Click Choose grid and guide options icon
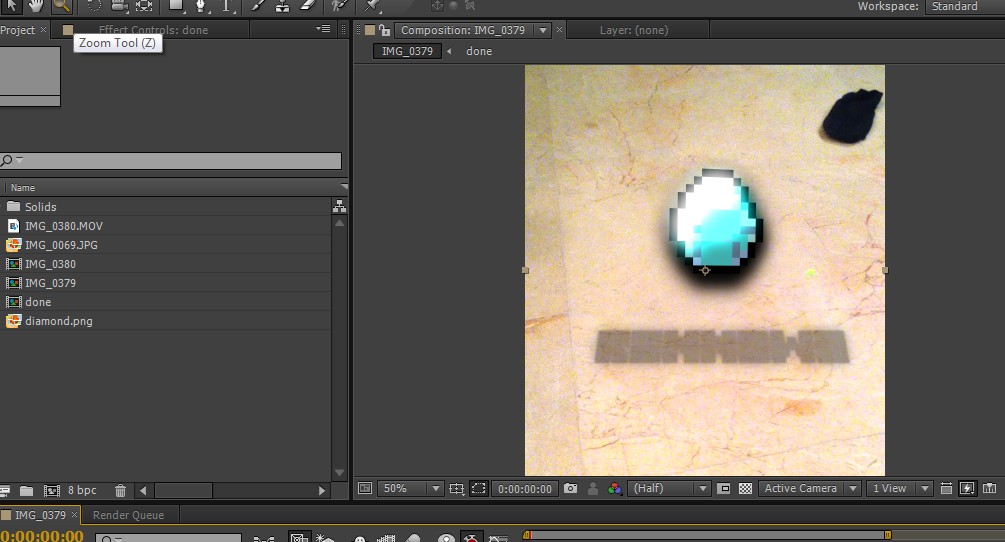 (x=456, y=489)
